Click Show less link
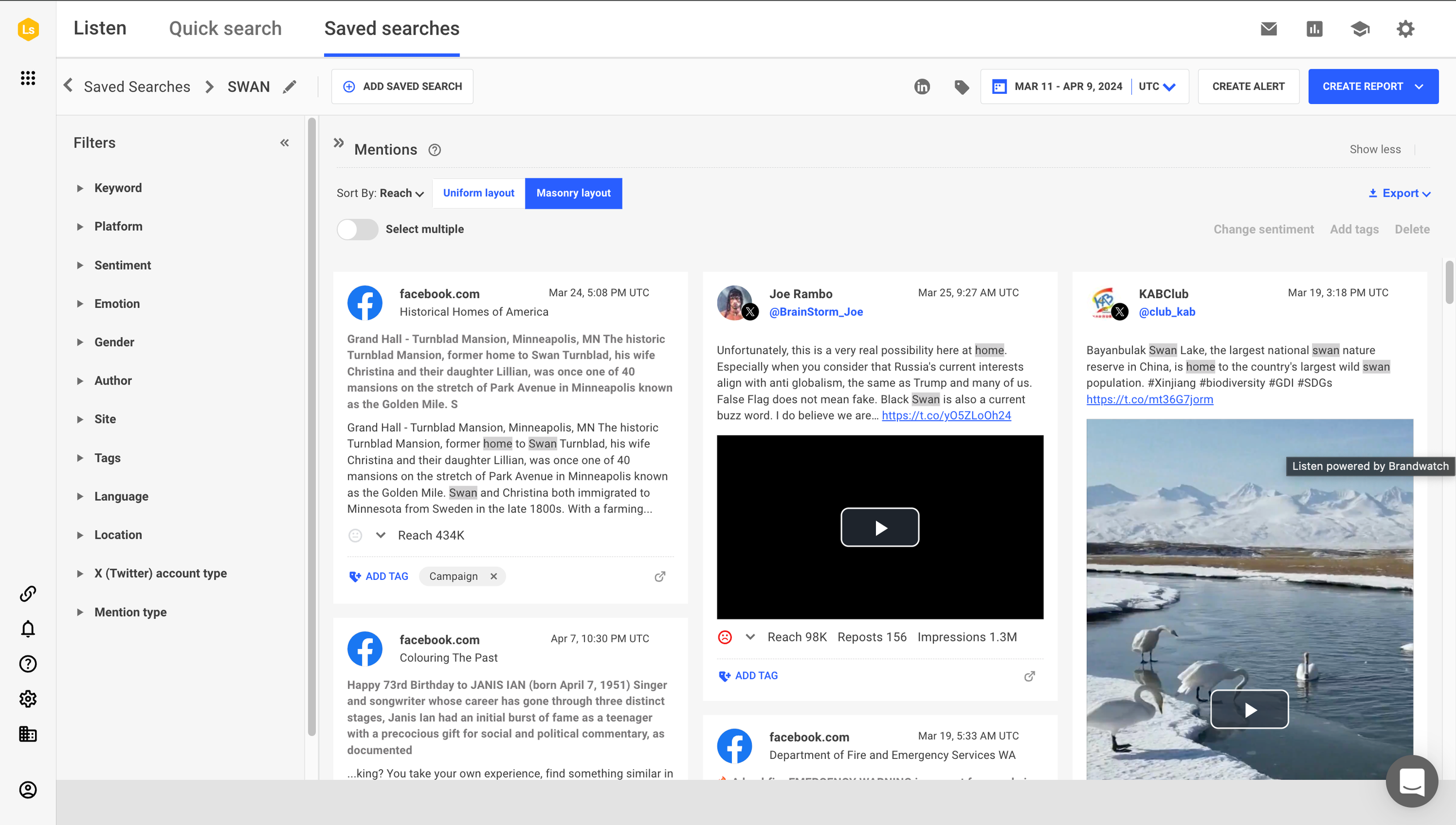Image resolution: width=1456 pixels, height=825 pixels. [x=1375, y=150]
